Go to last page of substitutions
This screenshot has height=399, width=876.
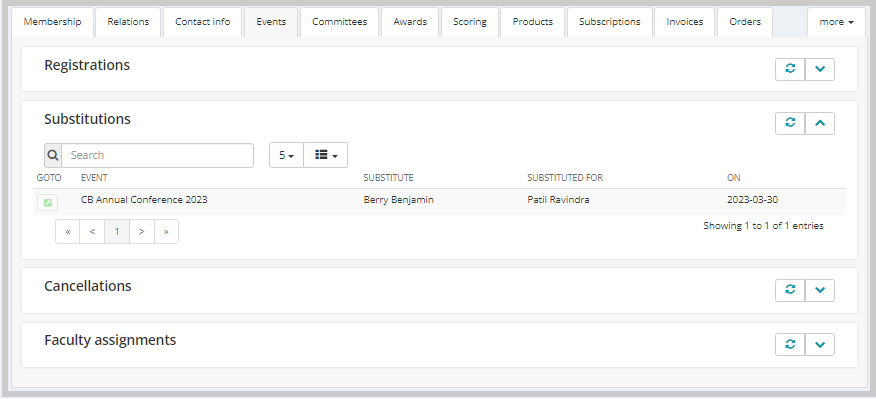pyautogui.click(x=166, y=231)
